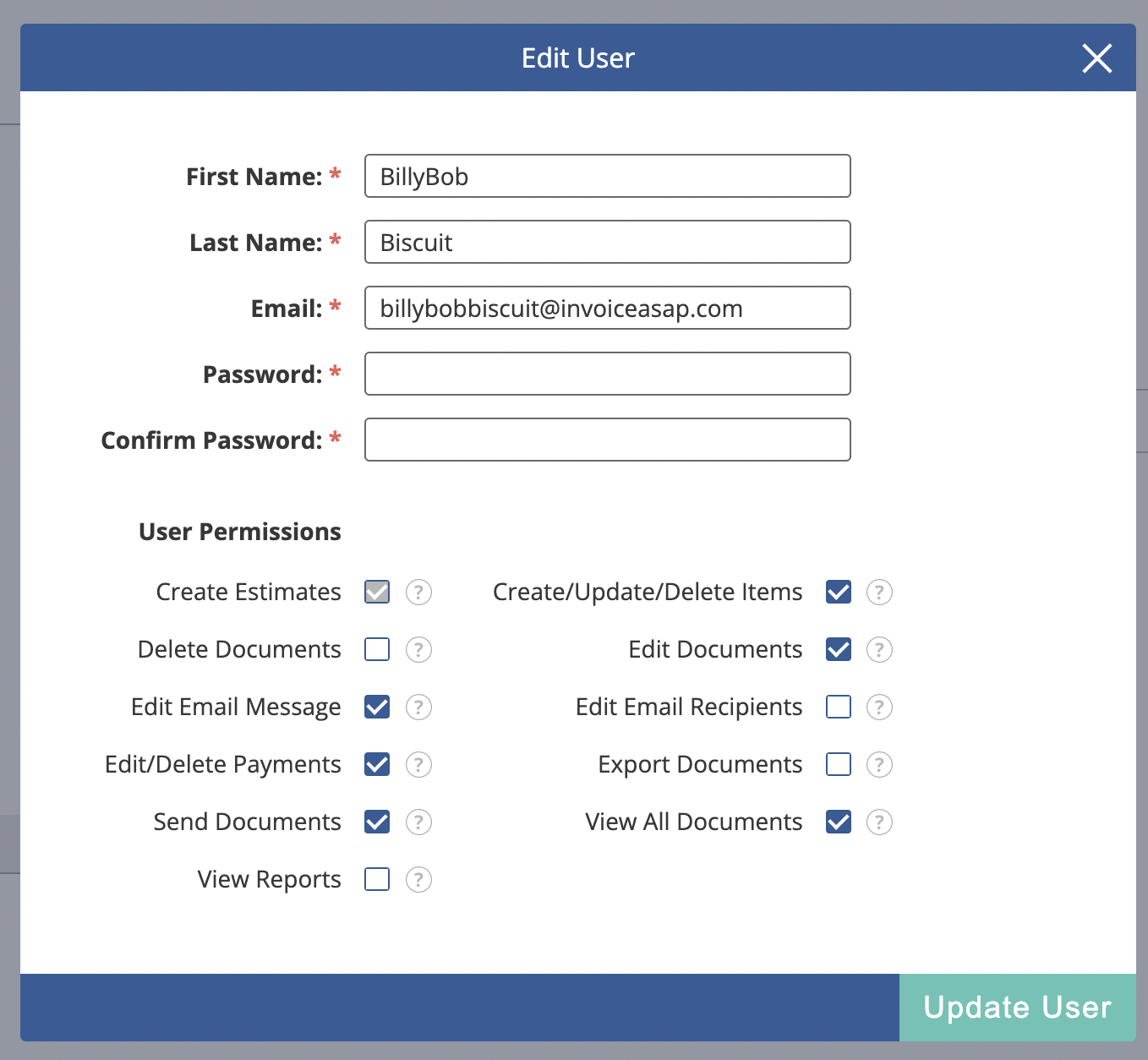Screen dimensions: 1148x1060
Task: Open help icon for Edit Email Message
Action: coord(418,707)
